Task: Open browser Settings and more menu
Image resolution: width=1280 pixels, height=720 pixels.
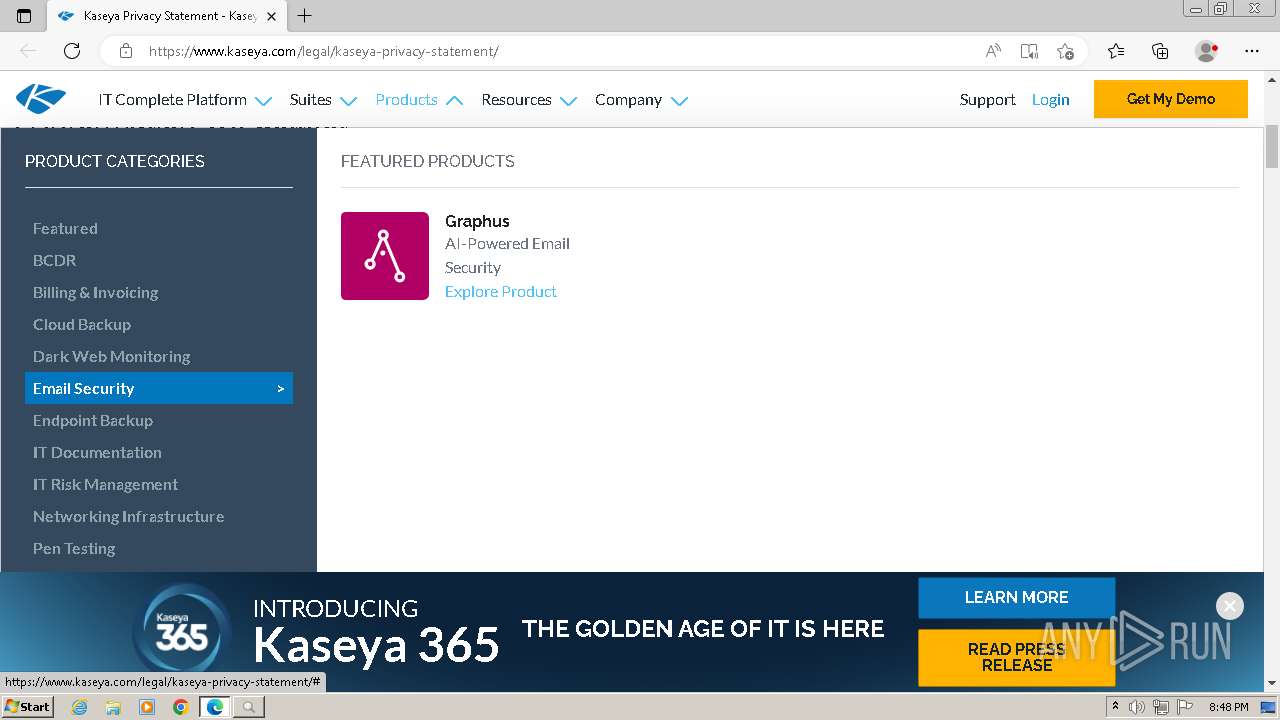Action: click(1252, 51)
